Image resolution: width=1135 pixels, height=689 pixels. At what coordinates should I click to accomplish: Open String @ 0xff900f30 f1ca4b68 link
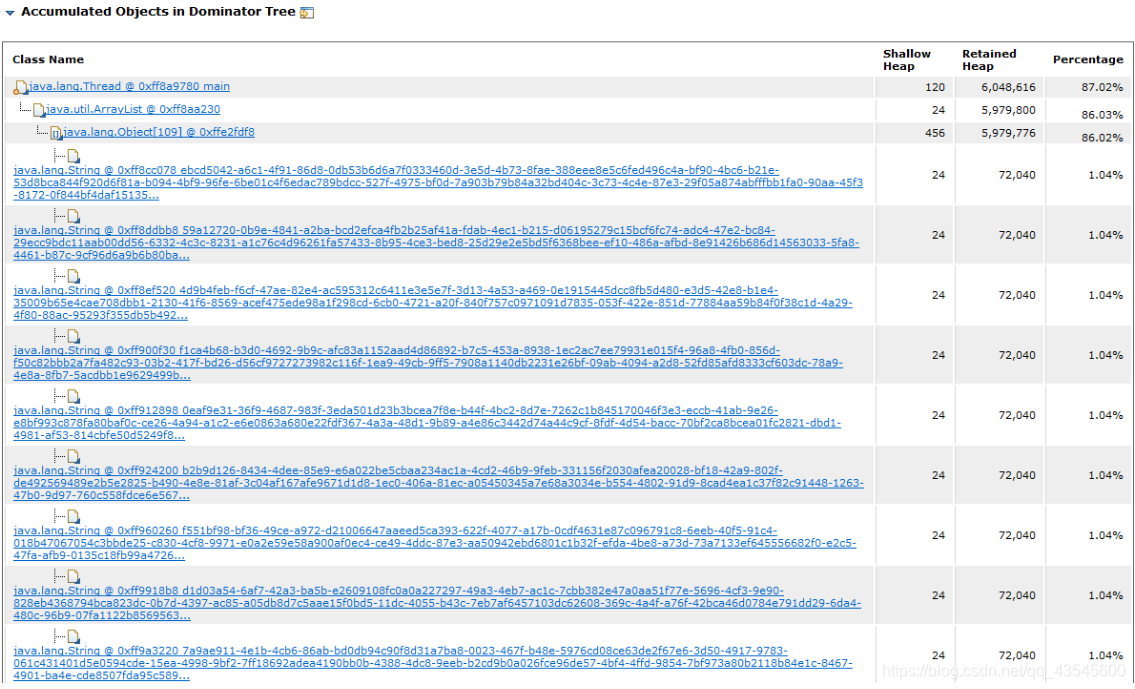pos(428,363)
